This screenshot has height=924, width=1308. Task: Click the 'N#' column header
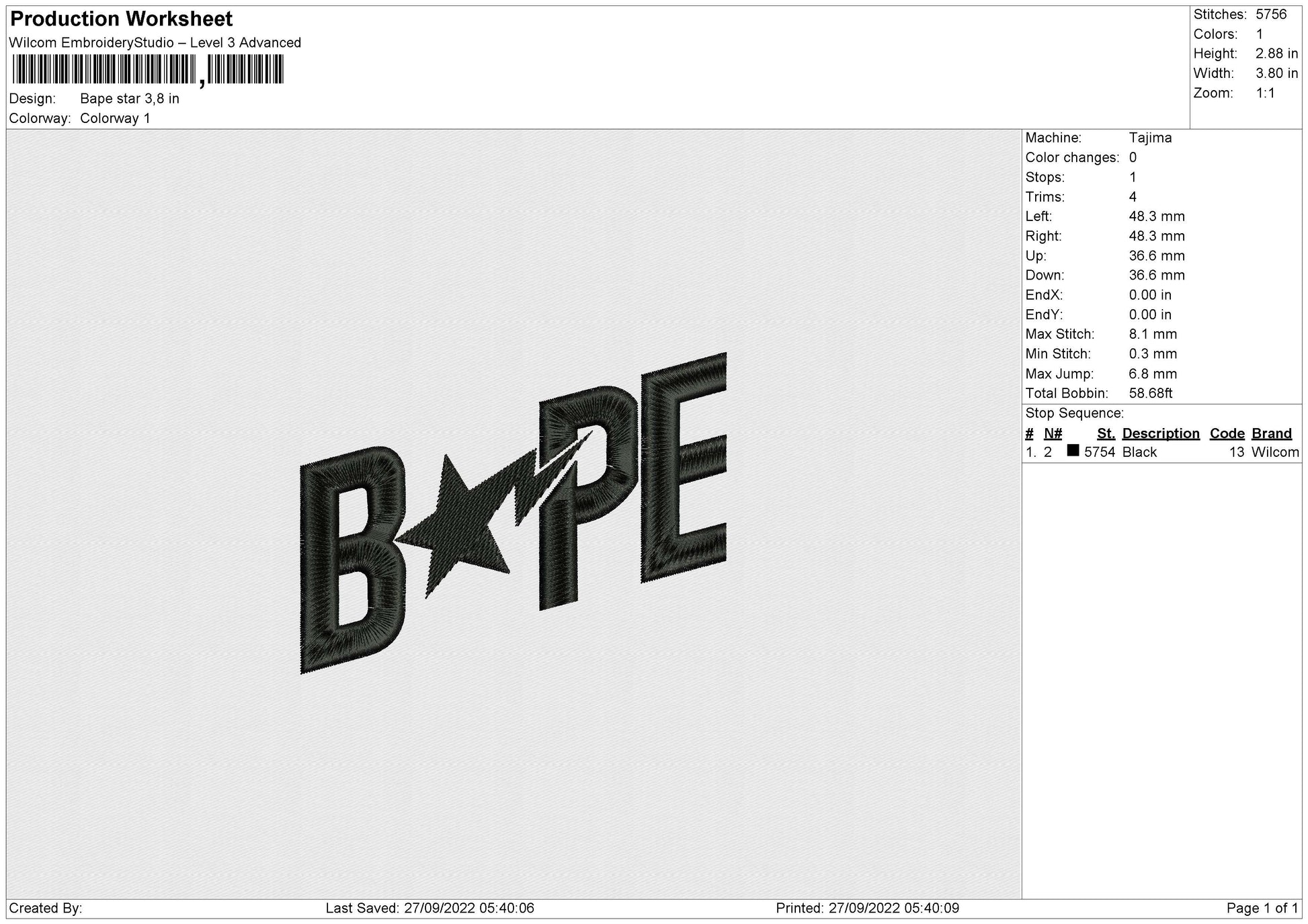pos(1053,433)
